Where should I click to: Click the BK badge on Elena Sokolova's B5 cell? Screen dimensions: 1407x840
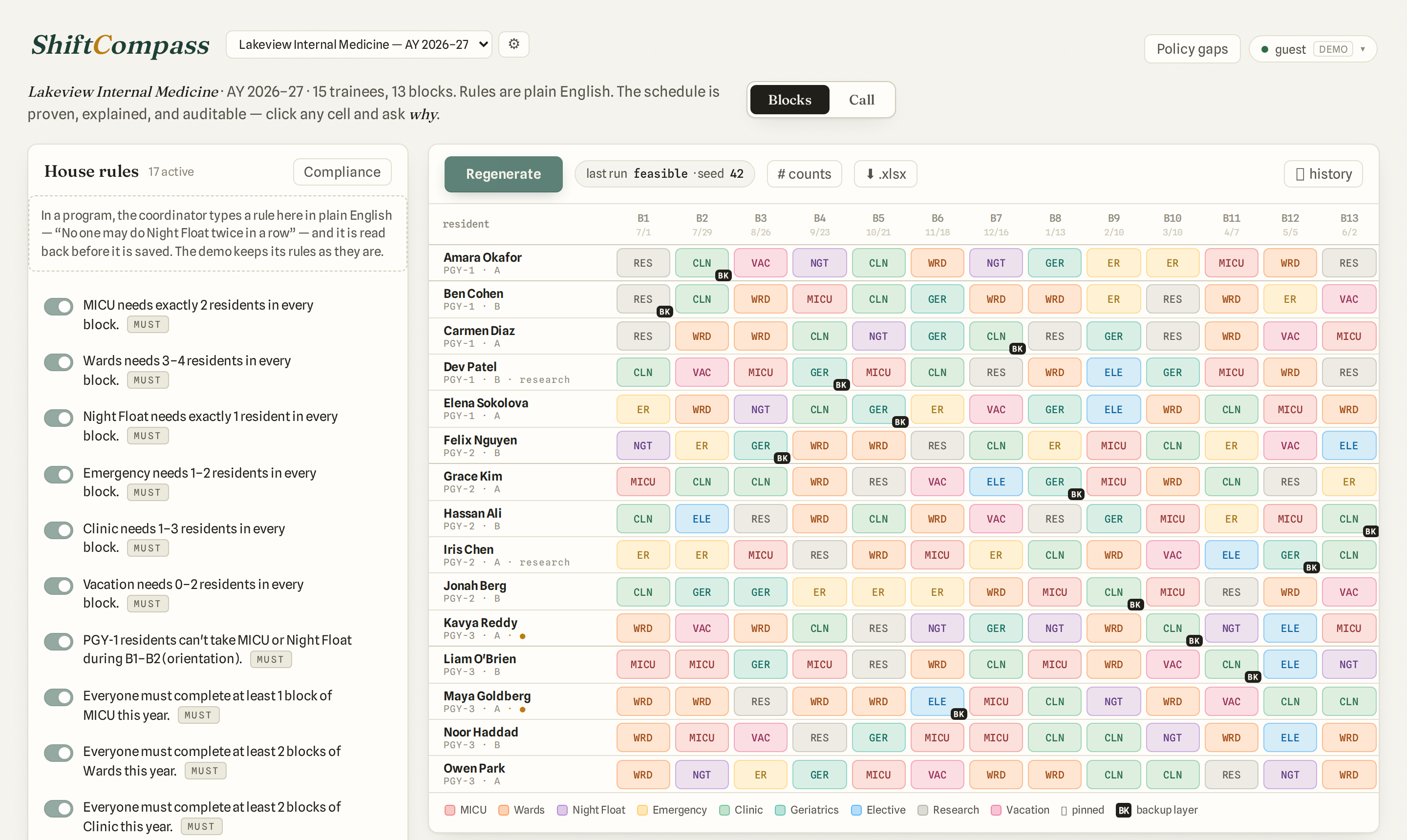coord(900,421)
